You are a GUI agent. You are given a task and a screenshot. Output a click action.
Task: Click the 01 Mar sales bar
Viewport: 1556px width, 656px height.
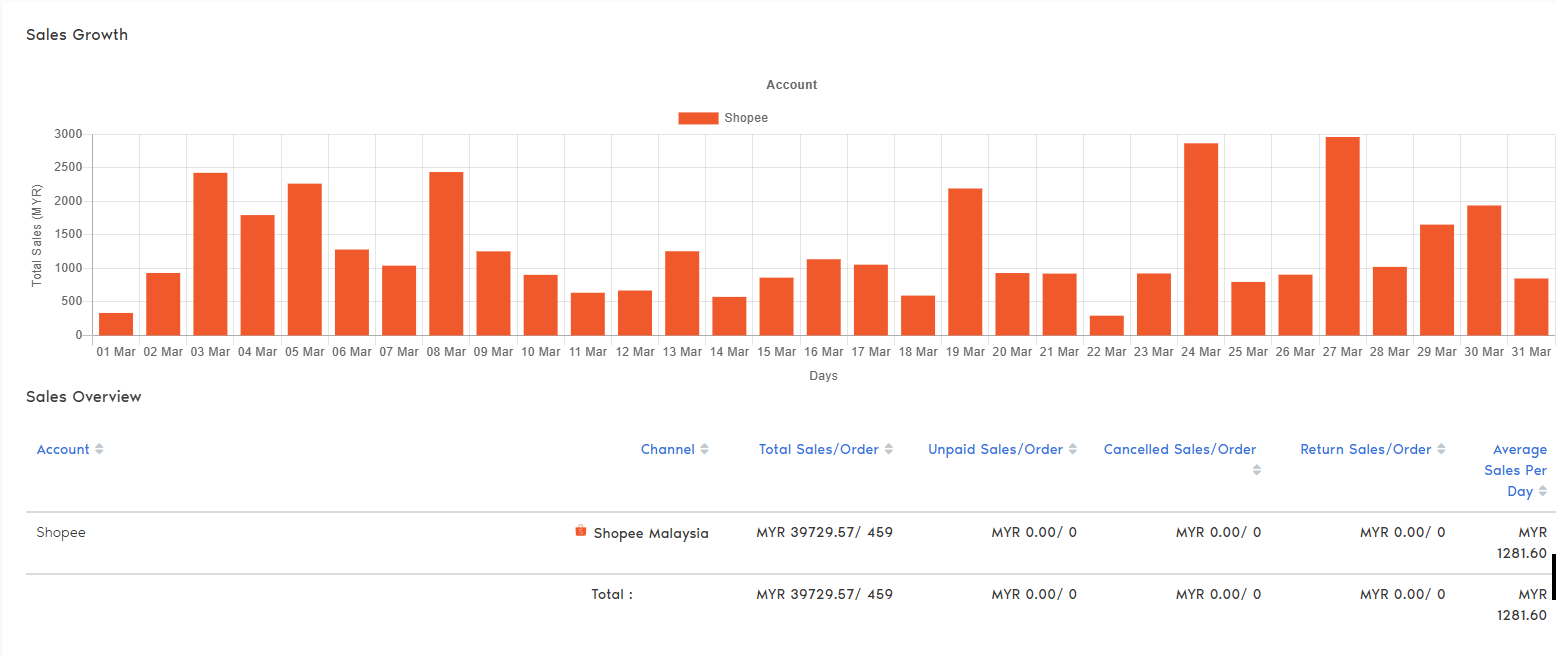[x=116, y=324]
